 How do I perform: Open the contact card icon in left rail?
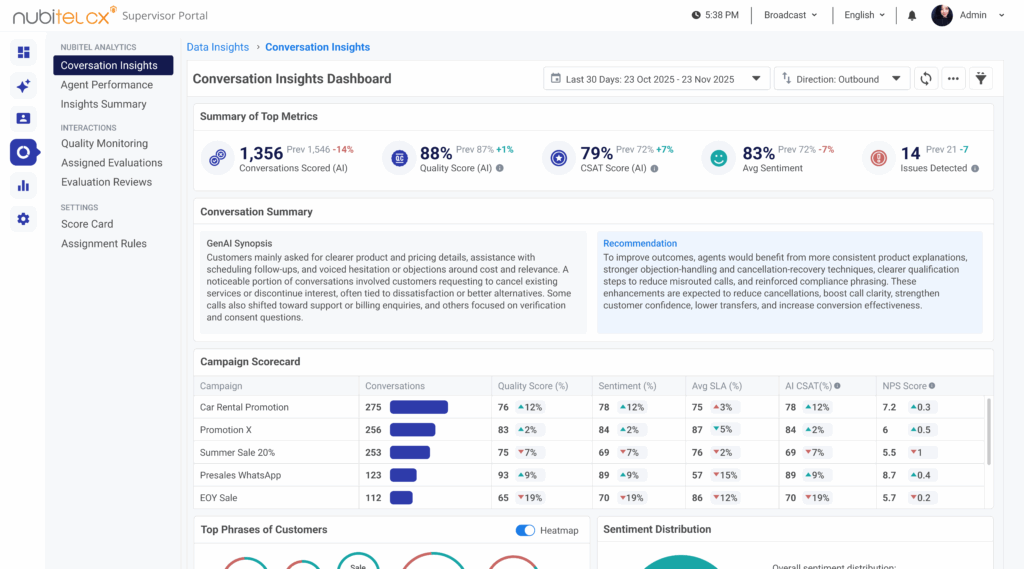click(24, 118)
